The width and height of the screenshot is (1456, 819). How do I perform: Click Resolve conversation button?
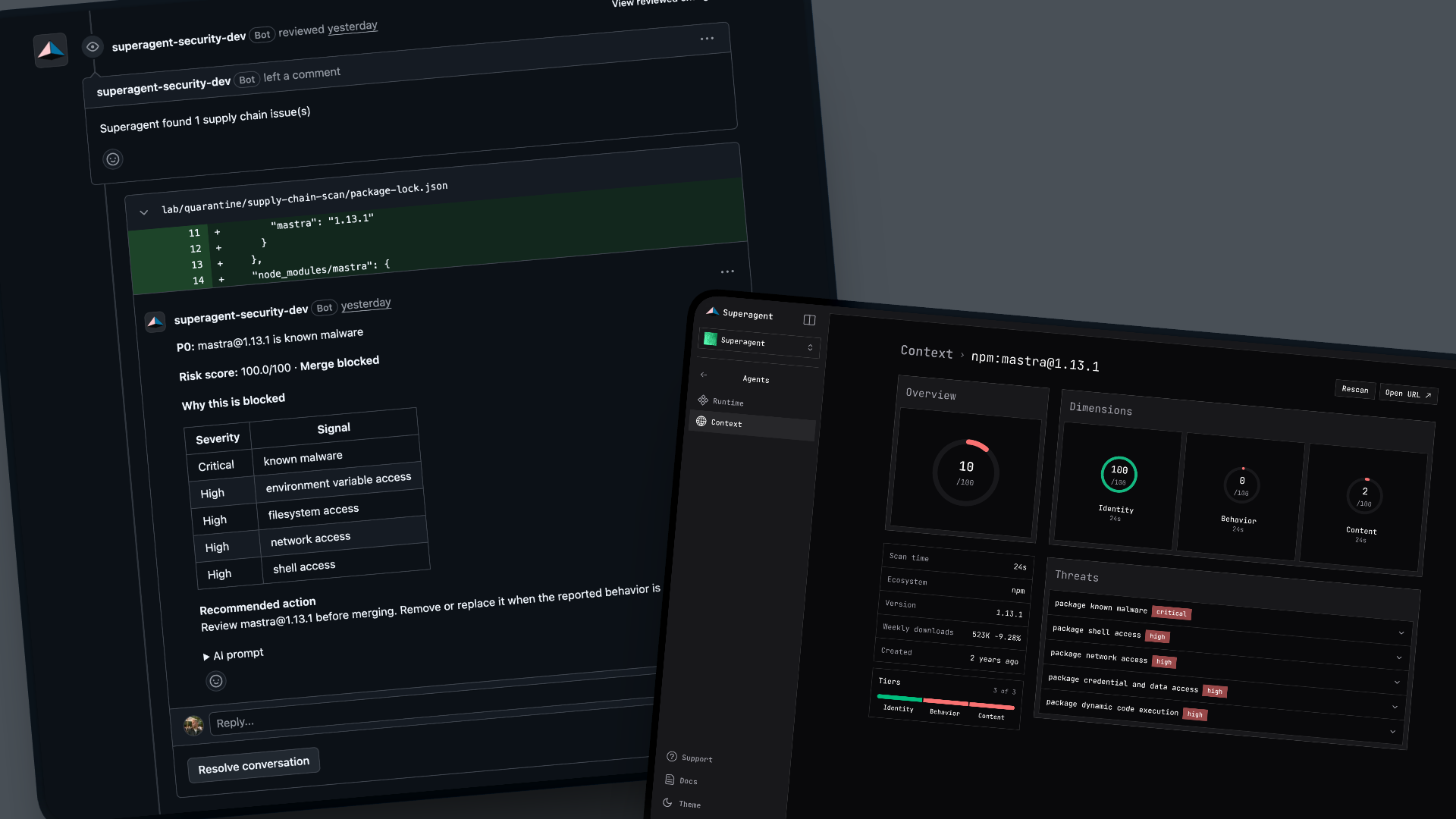pyautogui.click(x=253, y=765)
